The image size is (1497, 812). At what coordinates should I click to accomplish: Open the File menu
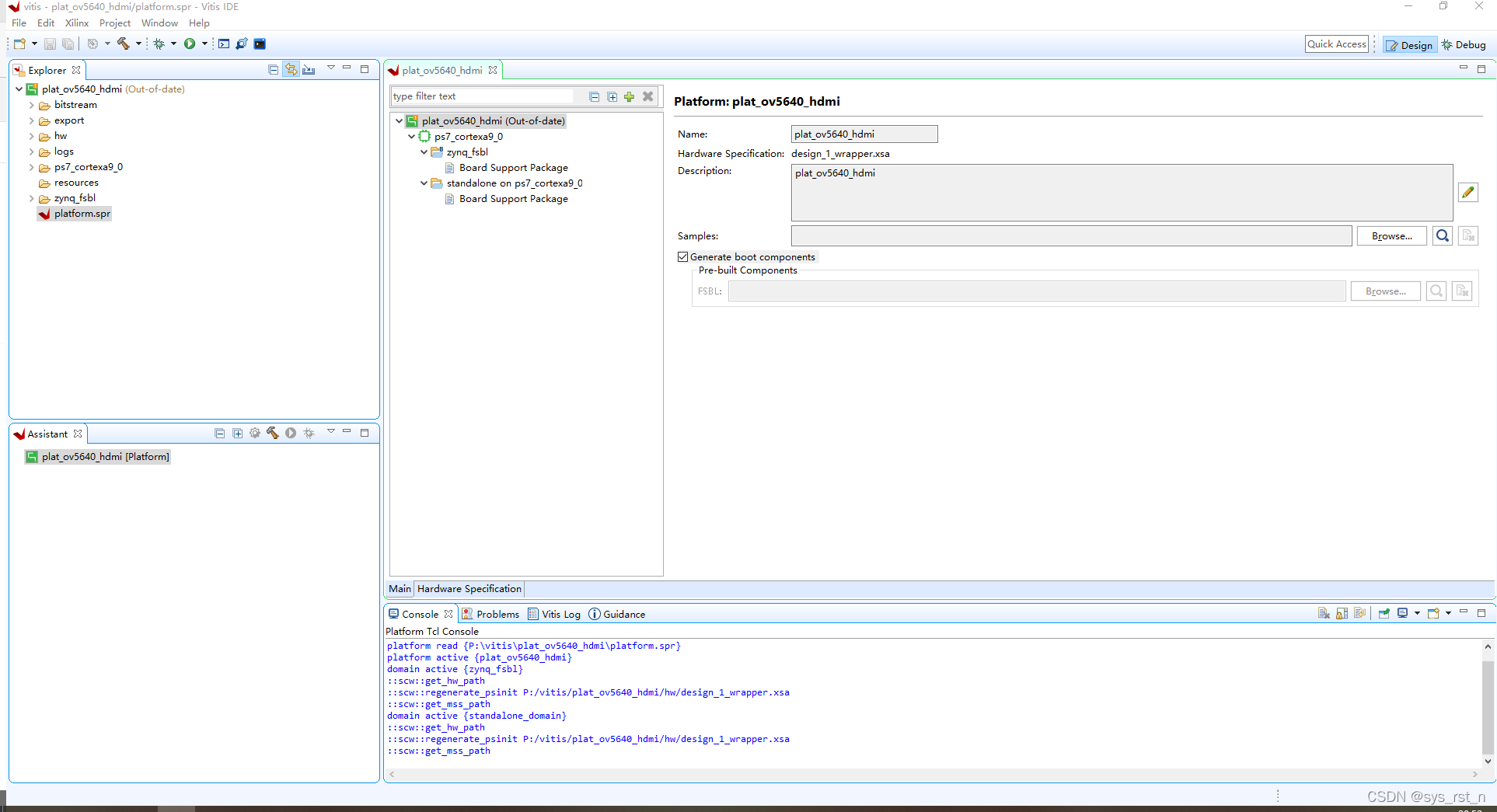tap(19, 23)
